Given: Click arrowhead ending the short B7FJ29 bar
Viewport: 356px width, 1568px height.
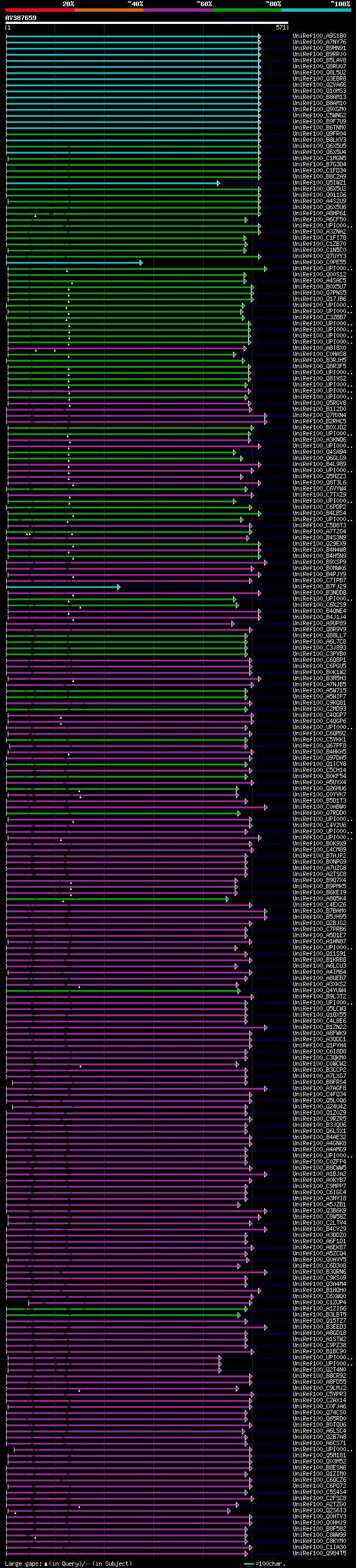Looking at the screenshot, I should 118,586.
